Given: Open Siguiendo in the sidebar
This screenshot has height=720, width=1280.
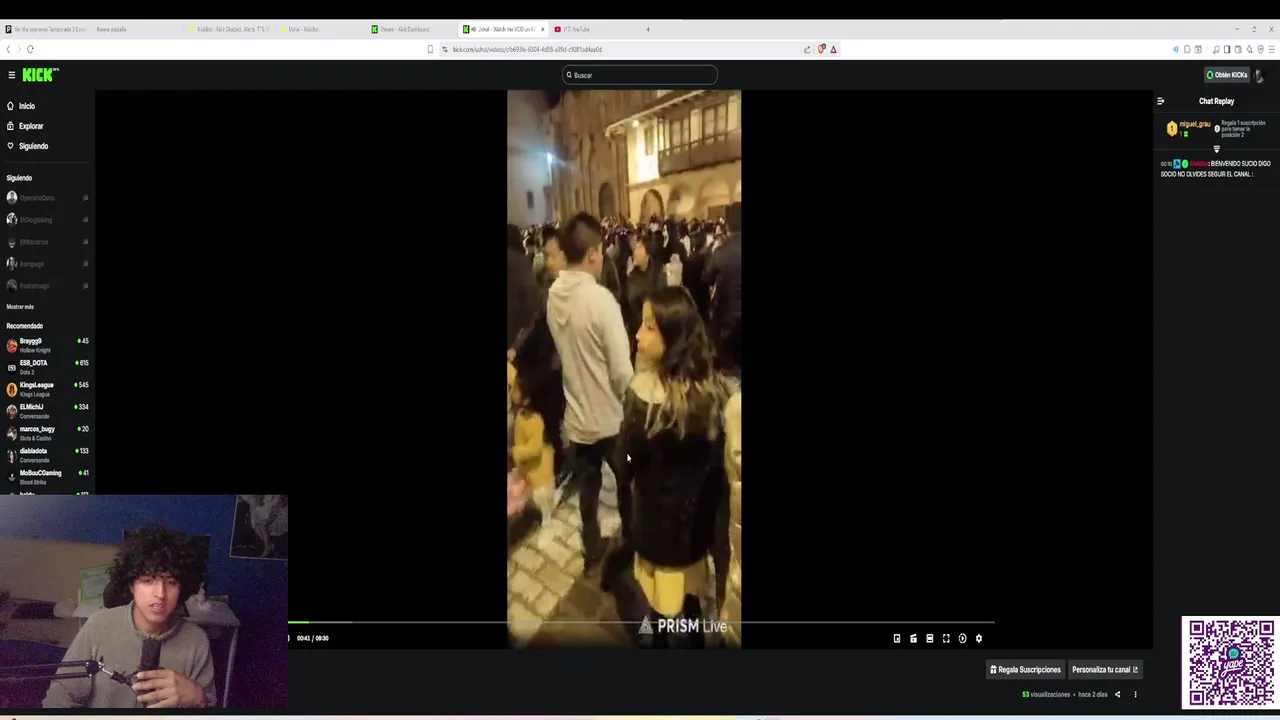Looking at the screenshot, I should (27, 146).
